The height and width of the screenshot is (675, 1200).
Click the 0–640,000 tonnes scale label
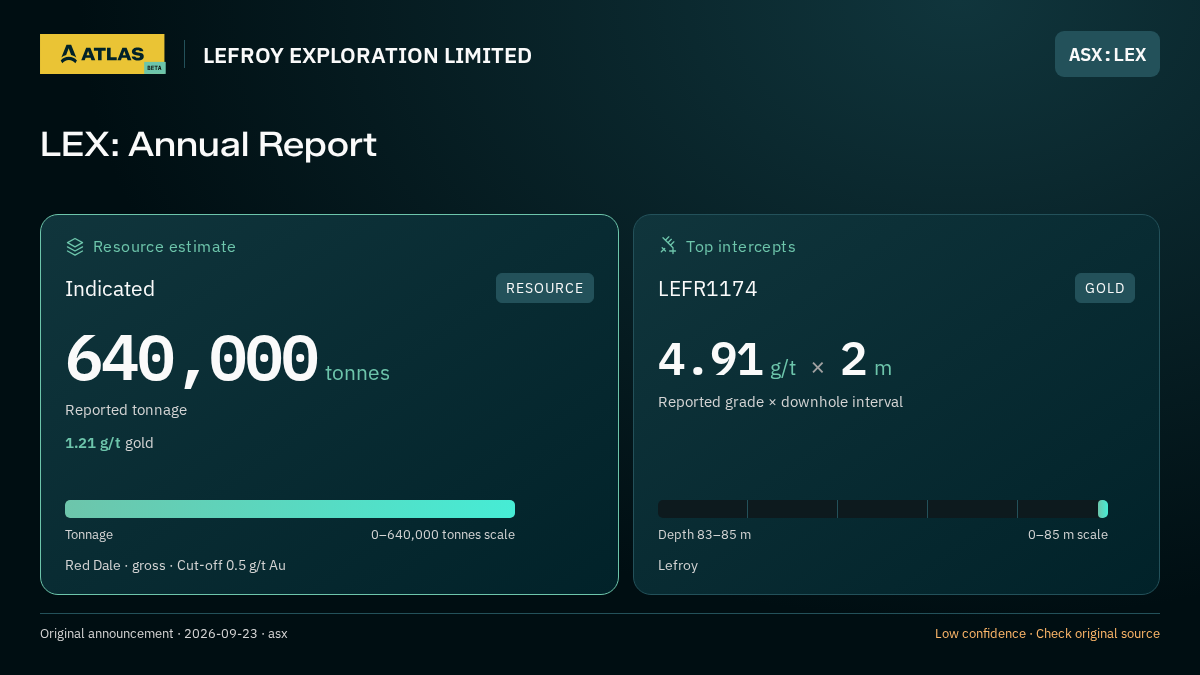click(x=443, y=535)
